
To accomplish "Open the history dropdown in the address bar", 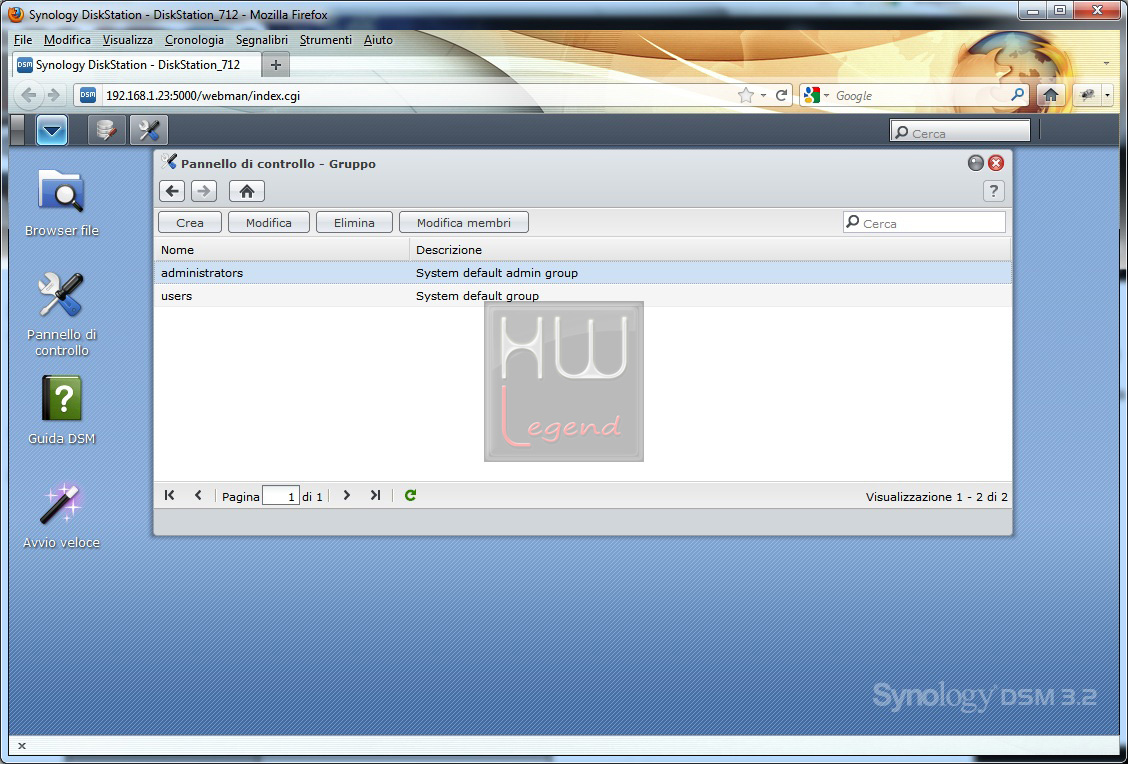I will (763, 95).
